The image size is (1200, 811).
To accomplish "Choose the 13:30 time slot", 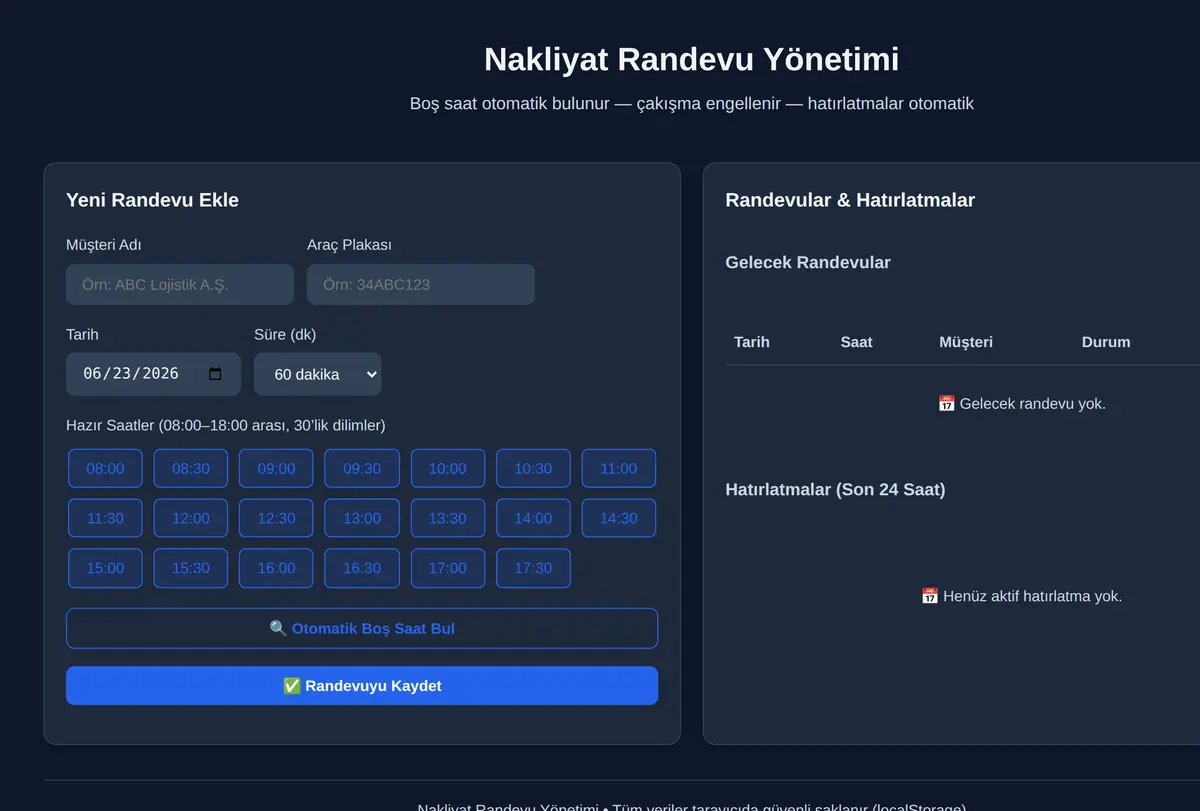I will click(x=448, y=518).
